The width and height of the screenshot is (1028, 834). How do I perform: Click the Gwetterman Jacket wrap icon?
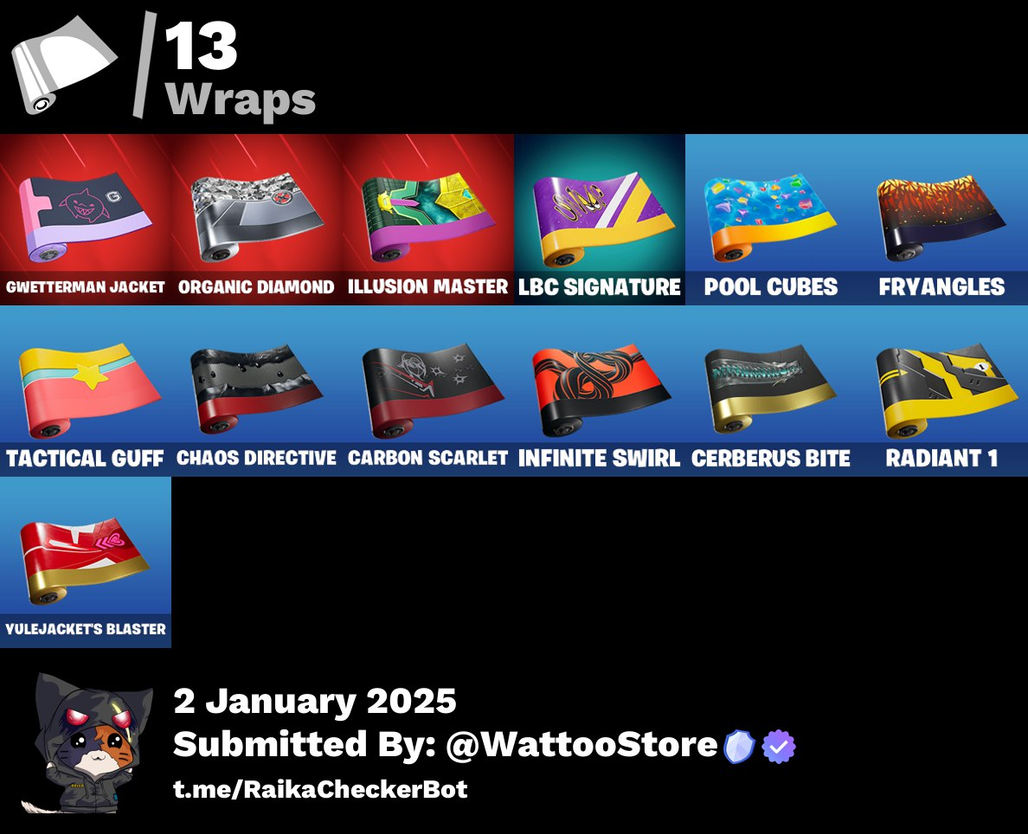pyautogui.click(x=85, y=219)
